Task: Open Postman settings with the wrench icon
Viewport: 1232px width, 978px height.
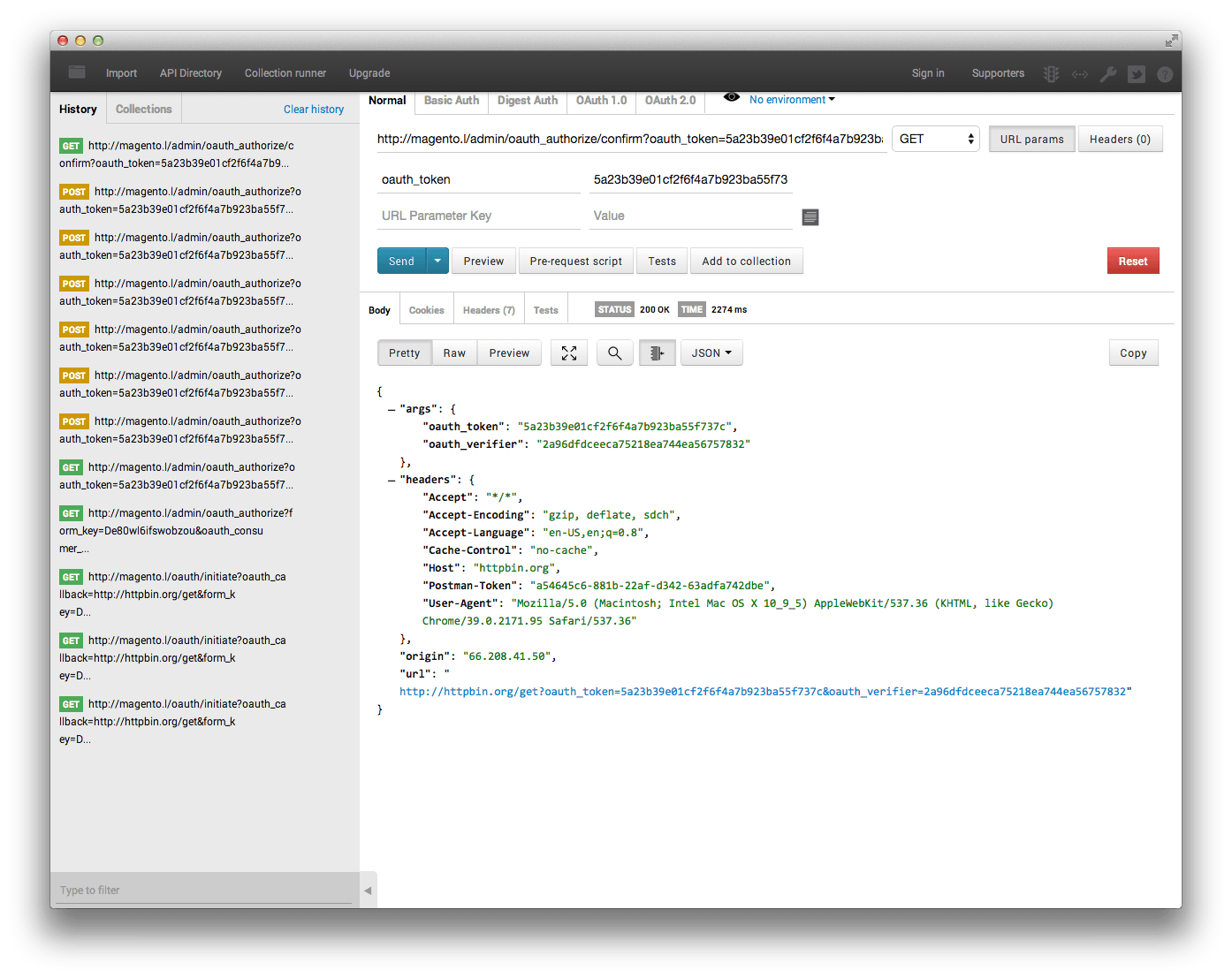Action: [x=1108, y=74]
